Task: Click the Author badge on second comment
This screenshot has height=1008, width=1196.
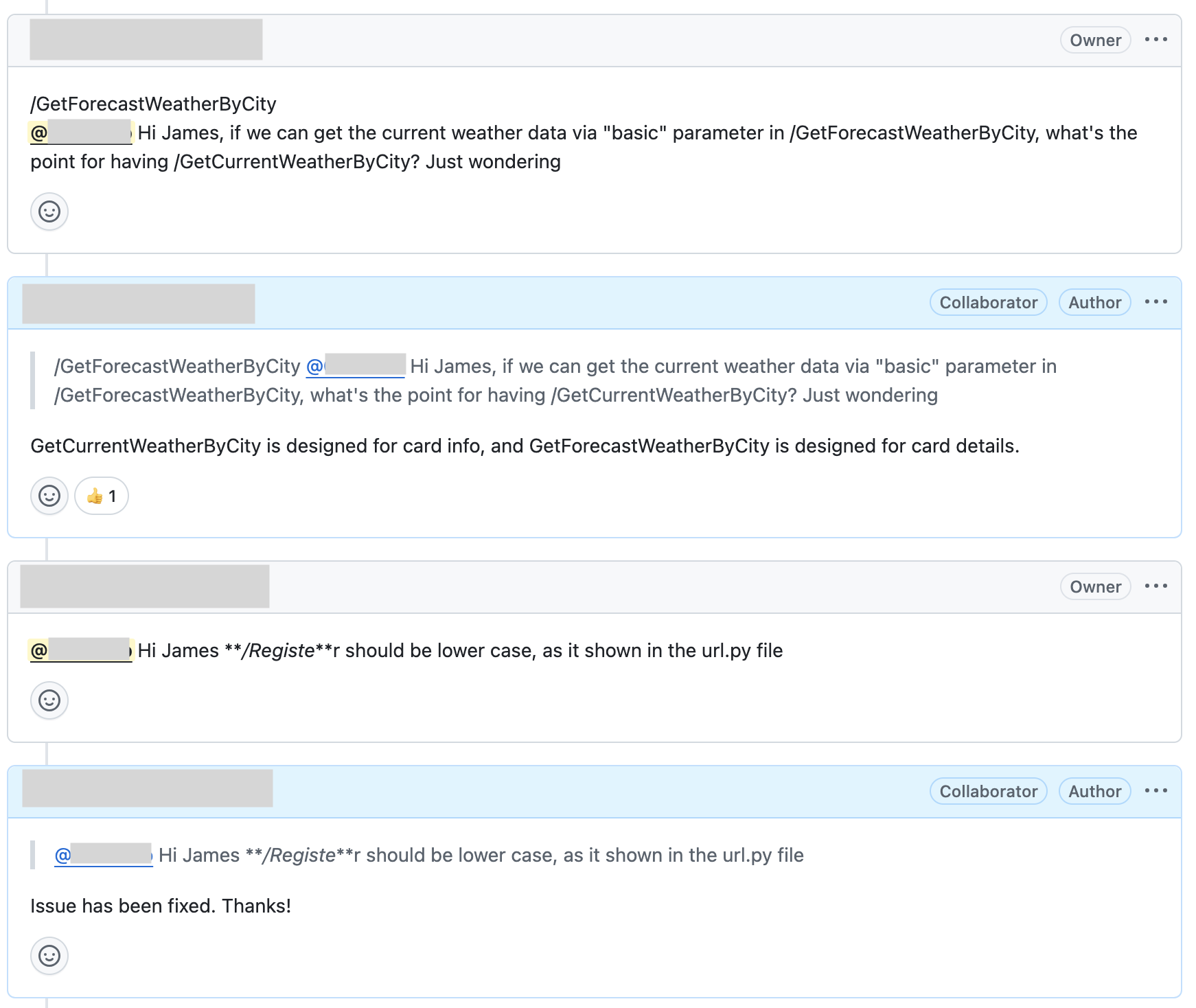Action: [x=1094, y=303]
